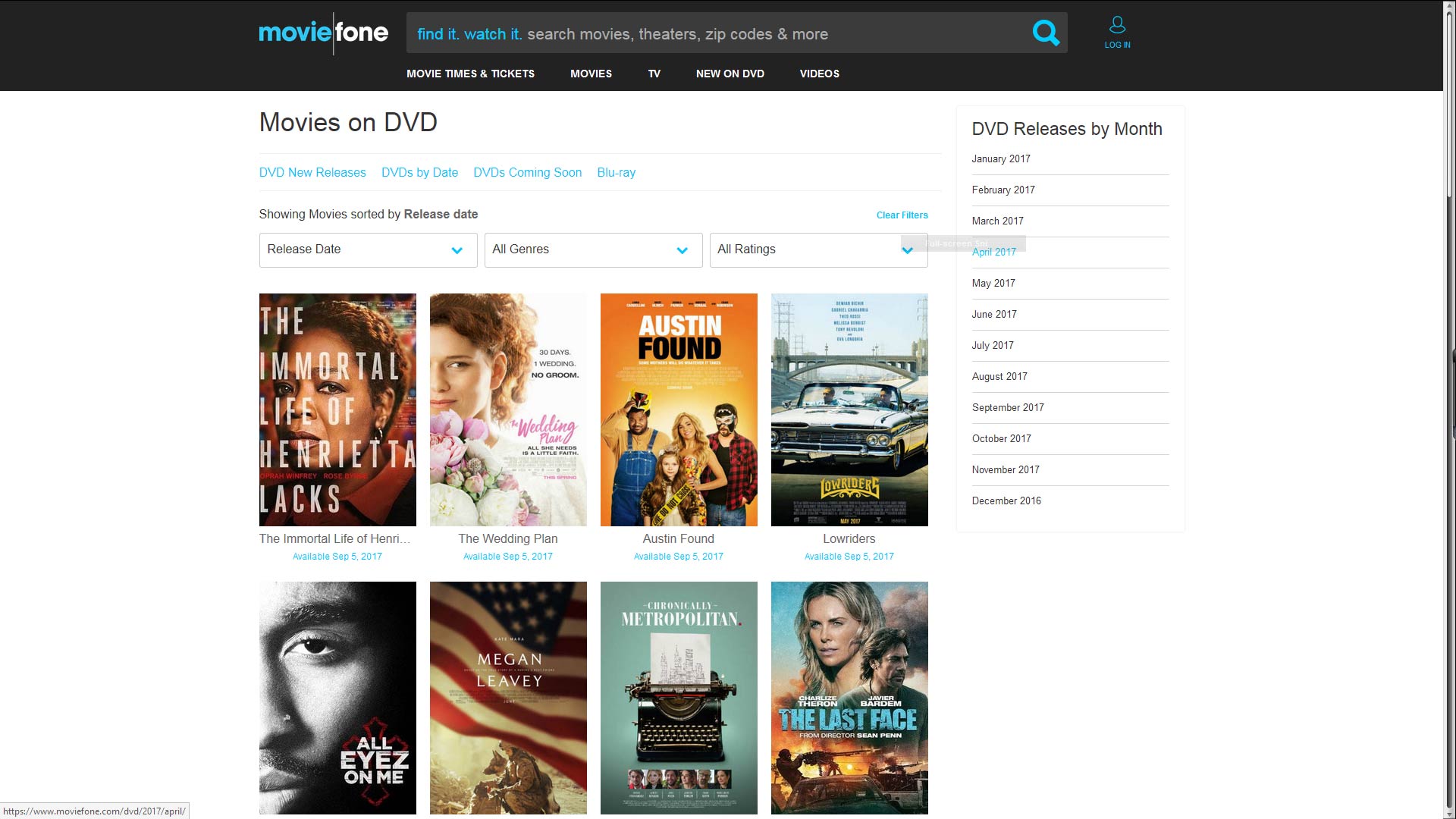Switch to Blu-ray listing
This screenshot has height=819, width=1456.
tap(616, 172)
